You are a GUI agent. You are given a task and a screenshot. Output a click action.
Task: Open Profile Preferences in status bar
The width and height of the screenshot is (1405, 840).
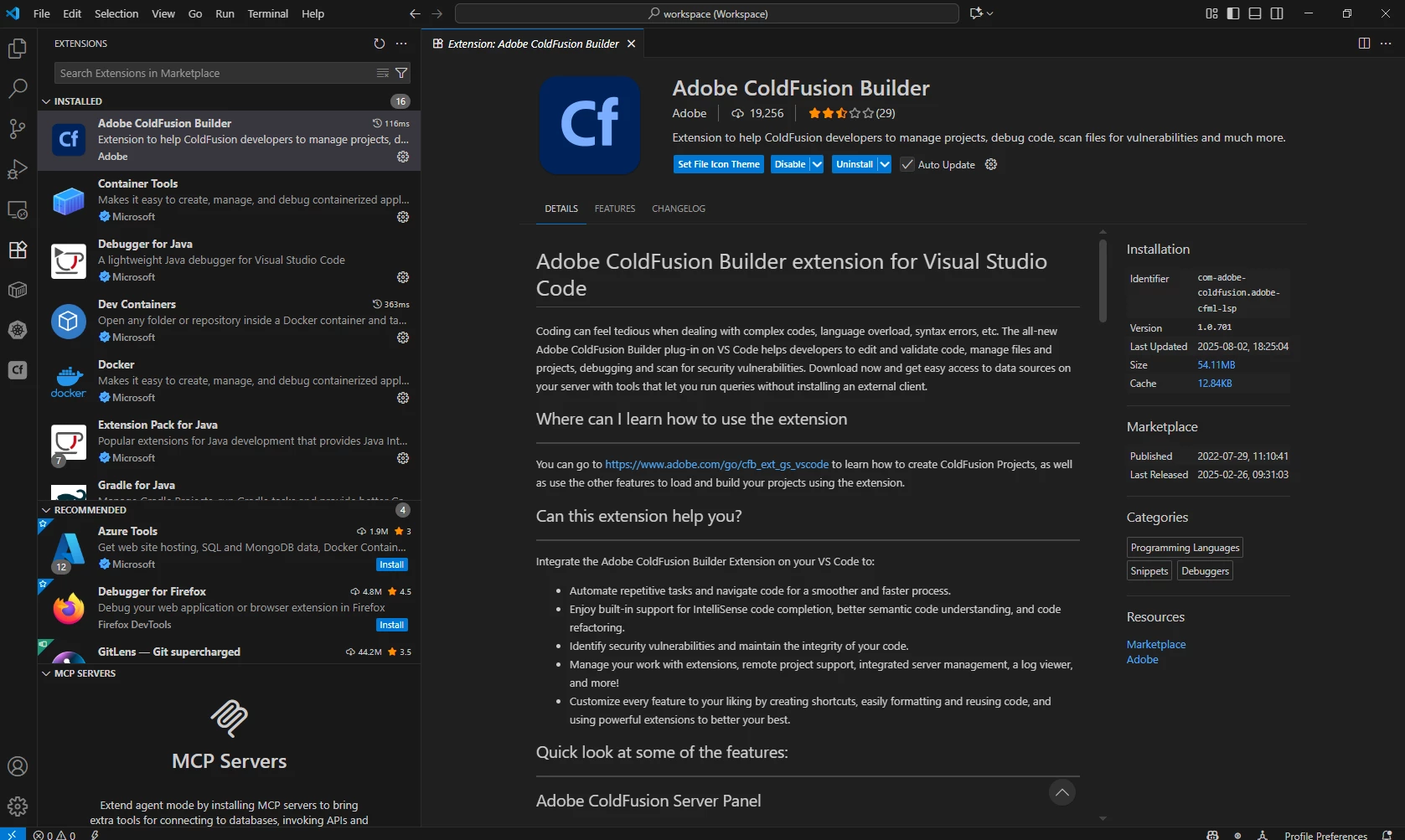1325,834
